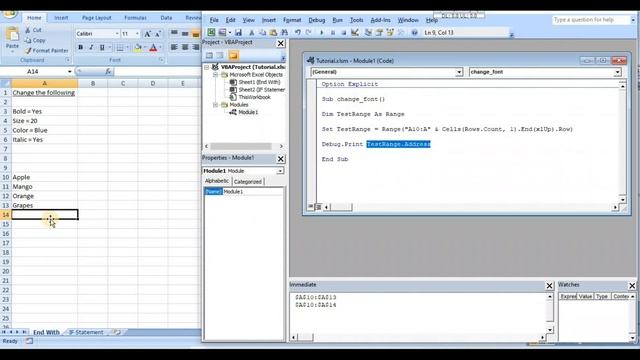The width and height of the screenshot is (640, 360).
Task: Click the Break pause icon in VBA toolbar
Action: point(333,32)
